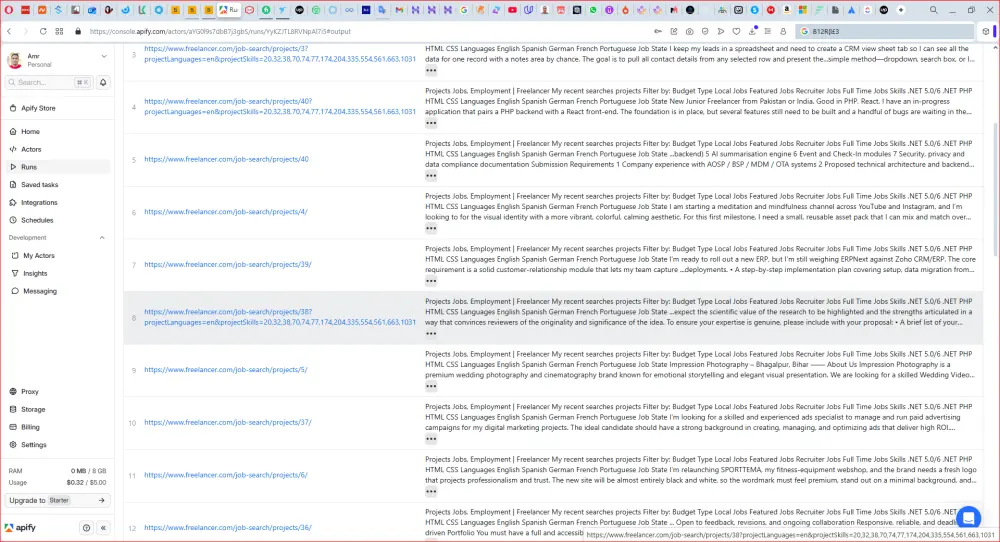Open the browser speed dial grid

coord(59,31)
